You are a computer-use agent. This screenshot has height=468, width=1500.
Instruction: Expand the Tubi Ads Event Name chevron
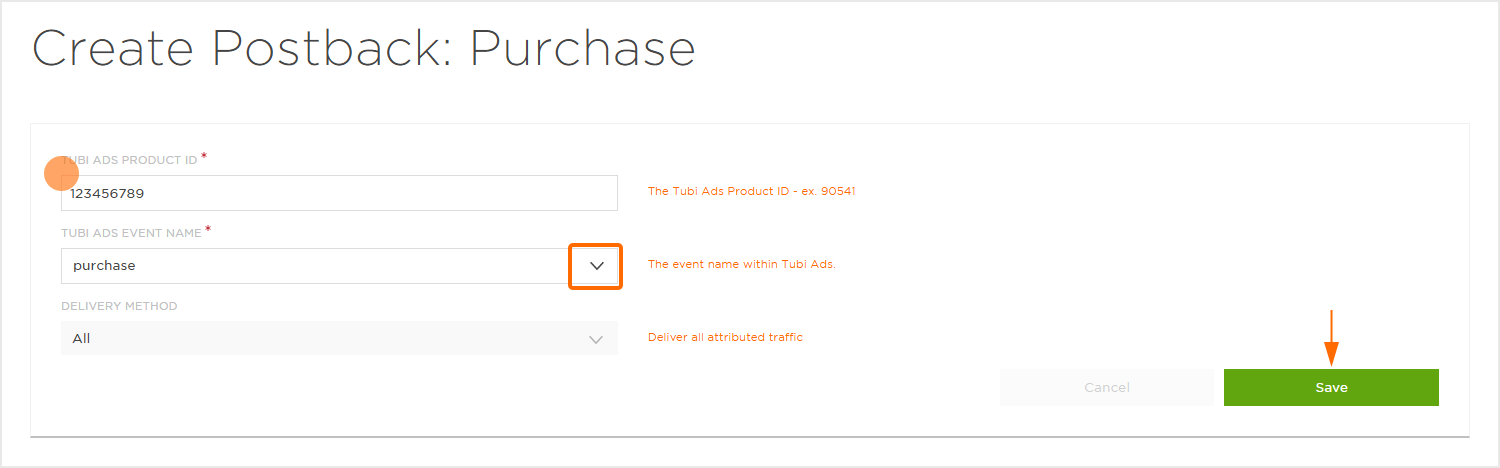[596, 266]
